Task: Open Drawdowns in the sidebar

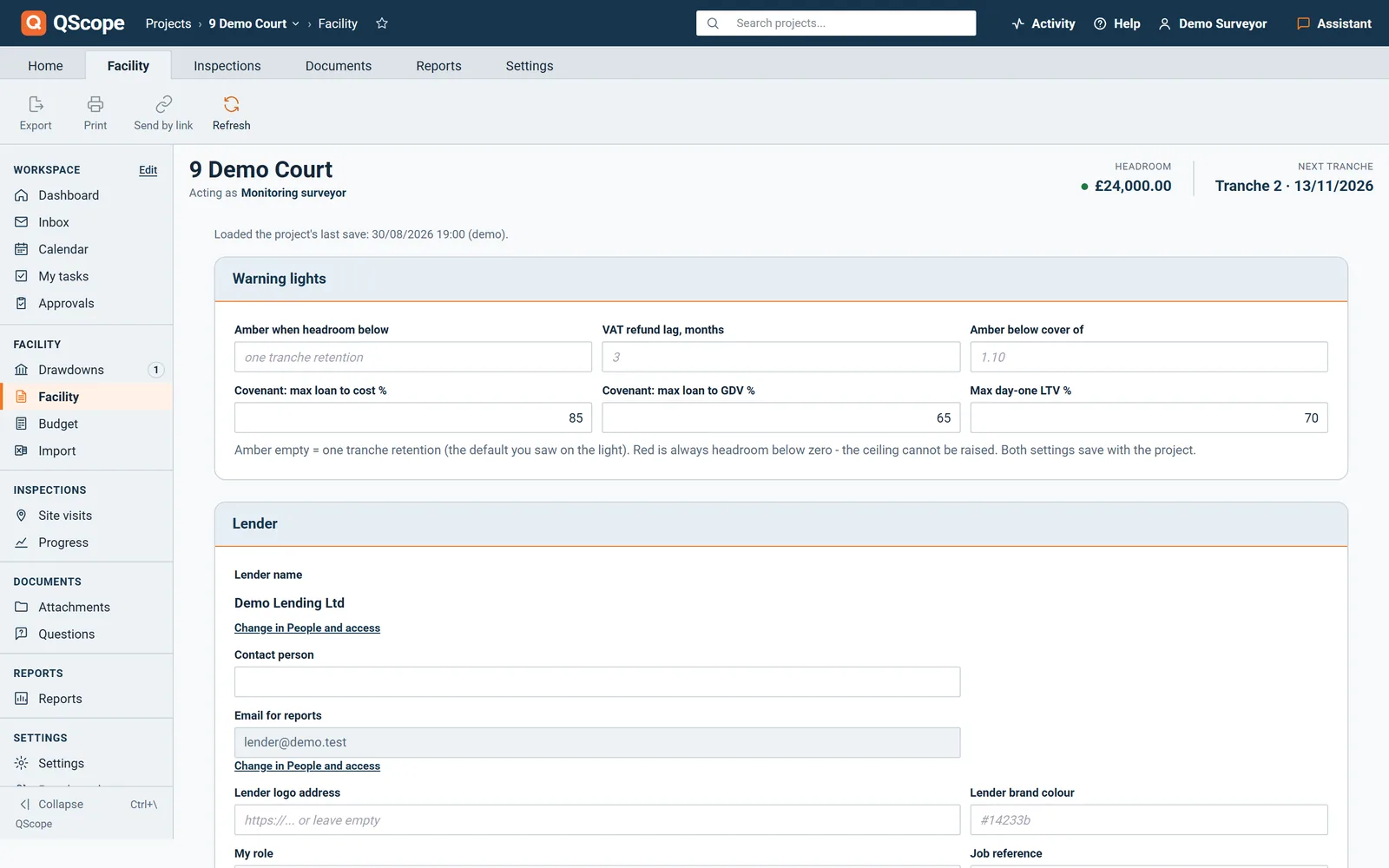Action: pos(87,370)
